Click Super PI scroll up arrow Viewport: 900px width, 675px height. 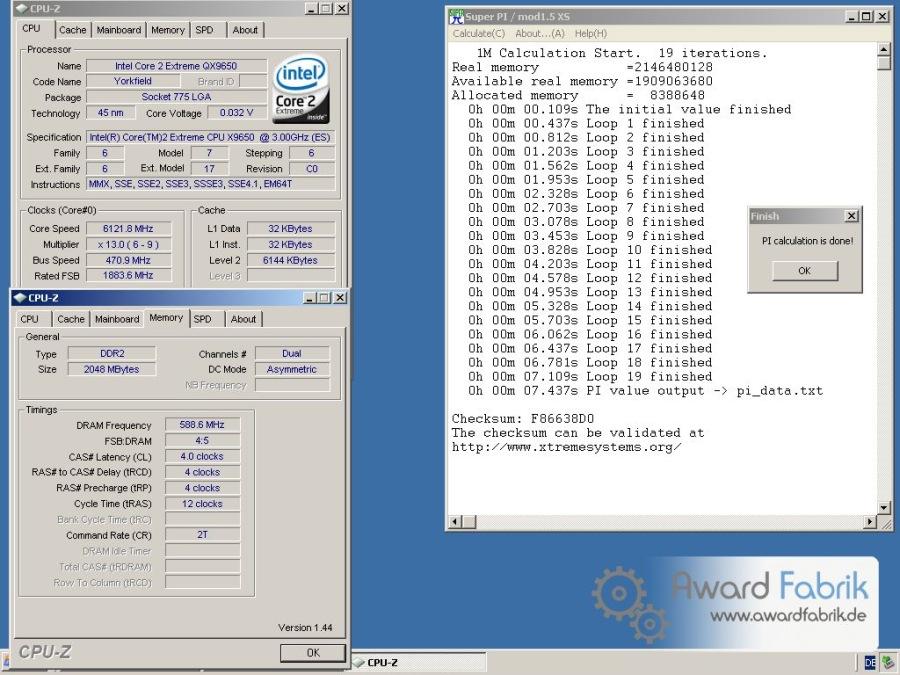[884, 50]
